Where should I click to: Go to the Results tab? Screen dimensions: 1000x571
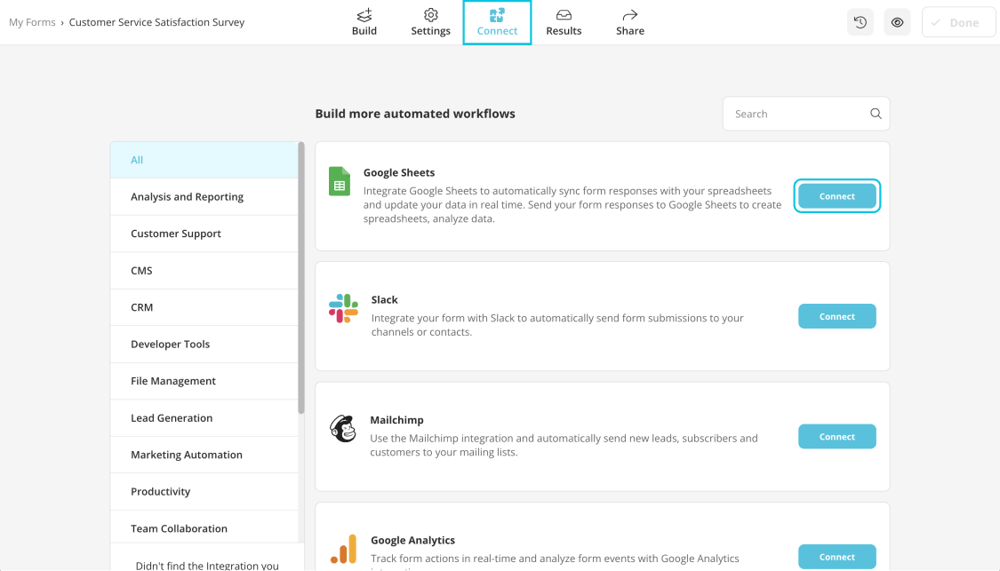tap(564, 22)
